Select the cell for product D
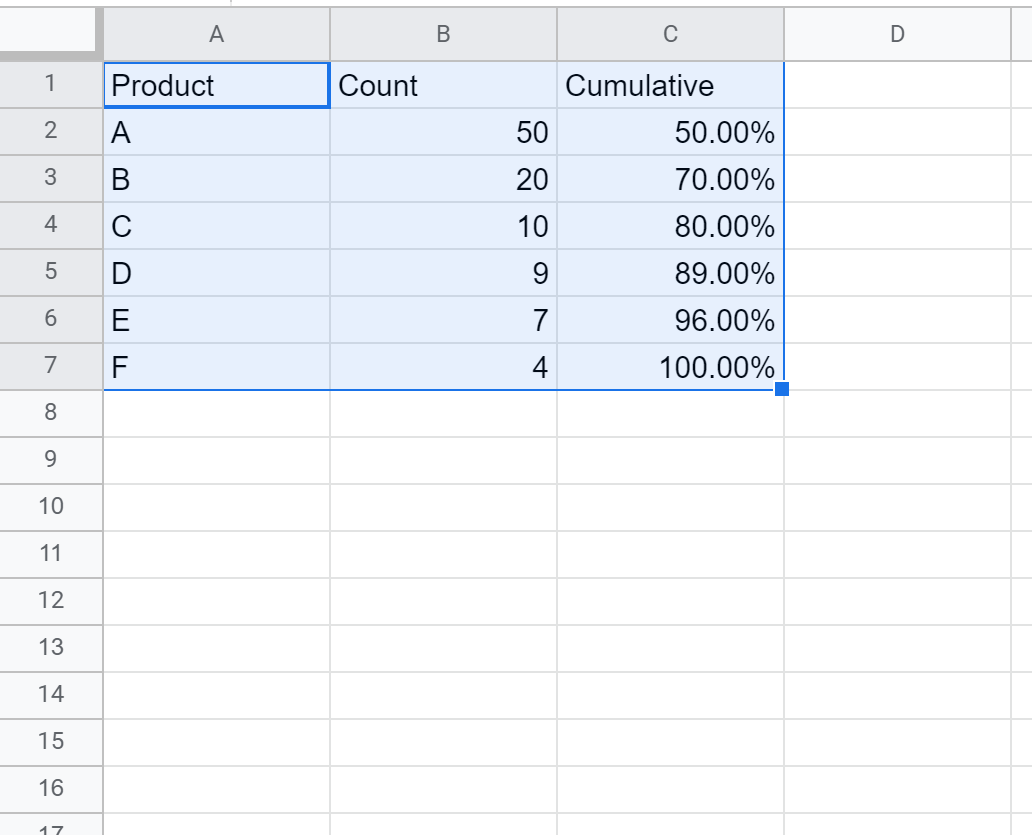The width and height of the screenshot is (1032, 835). click(x=216, y=273)
